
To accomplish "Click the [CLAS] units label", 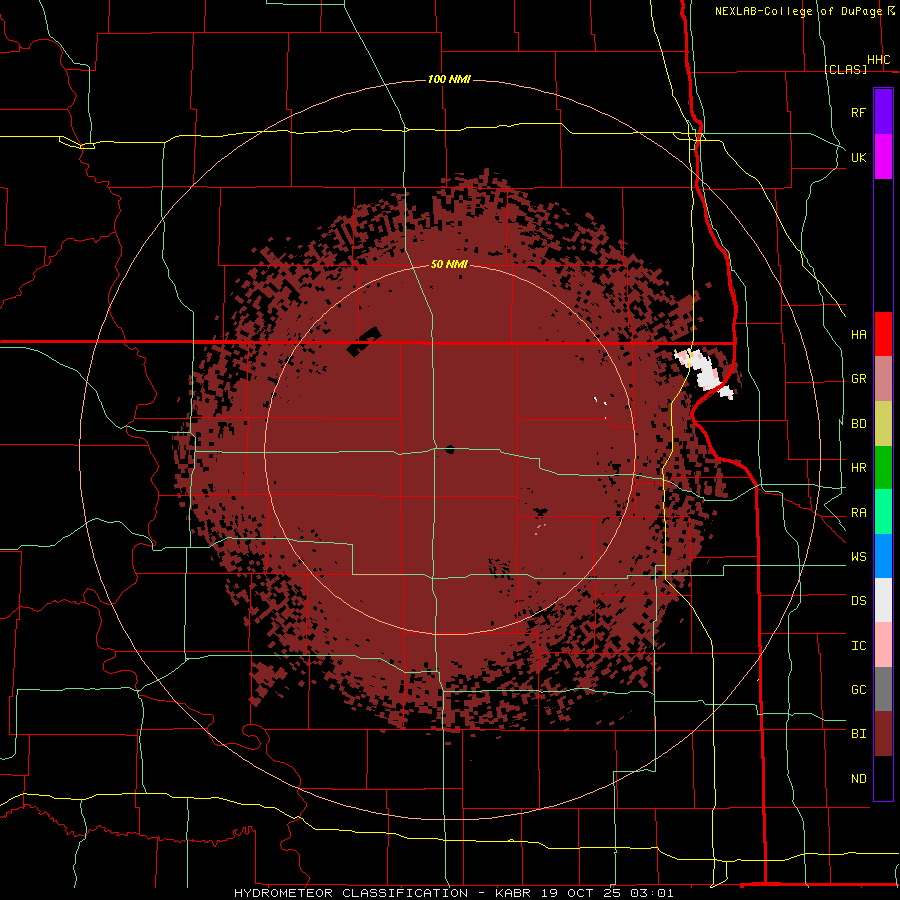I will pyautogui.click(x=846, y=69).
